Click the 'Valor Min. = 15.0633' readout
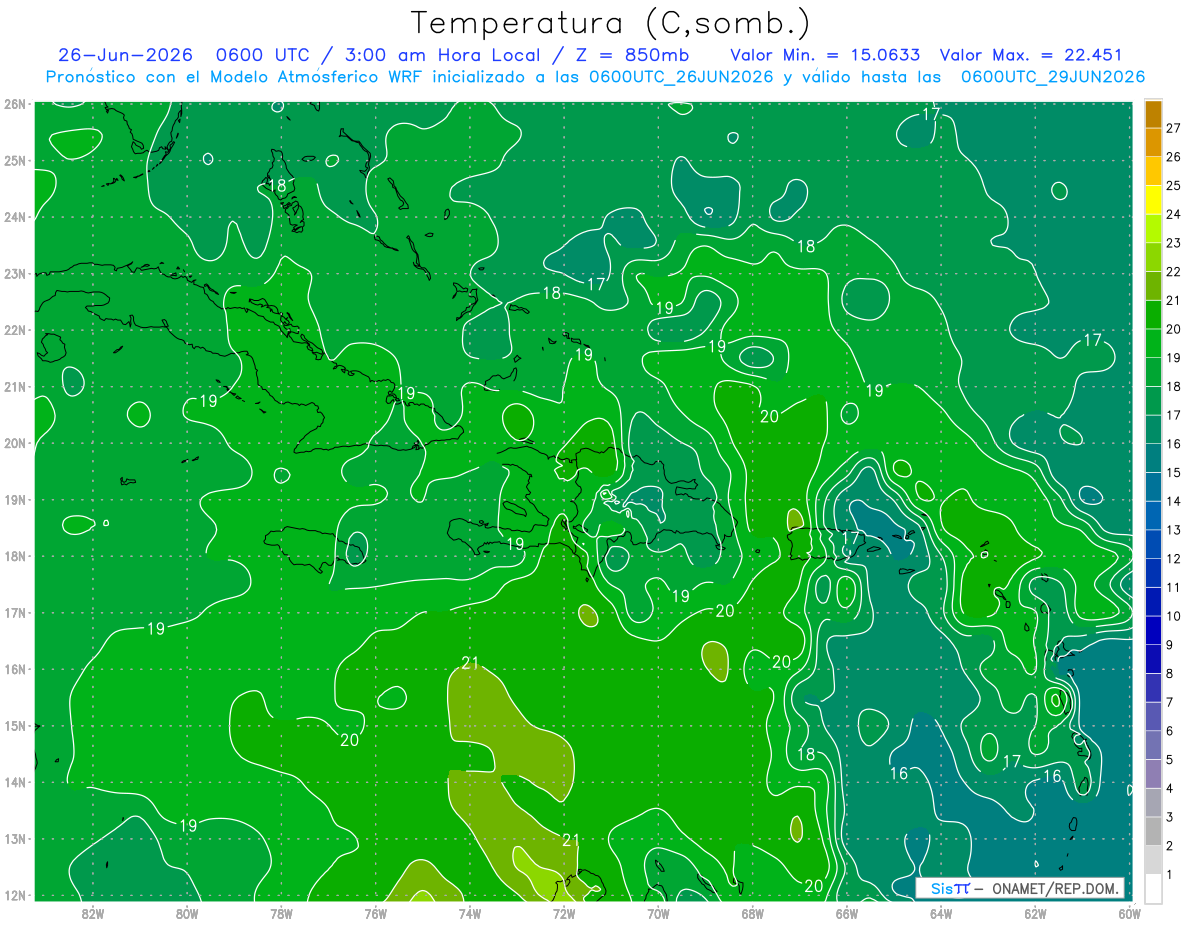 [x=825, y=55]
